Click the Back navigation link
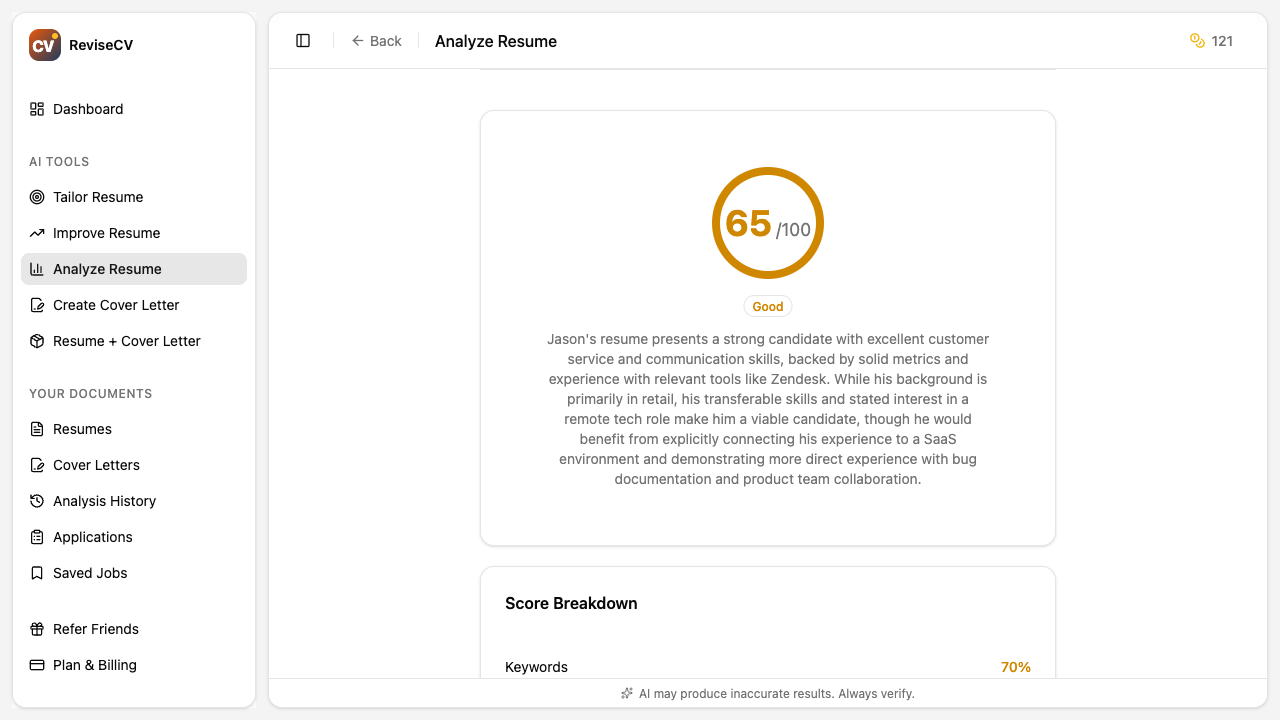 point(377,40)
